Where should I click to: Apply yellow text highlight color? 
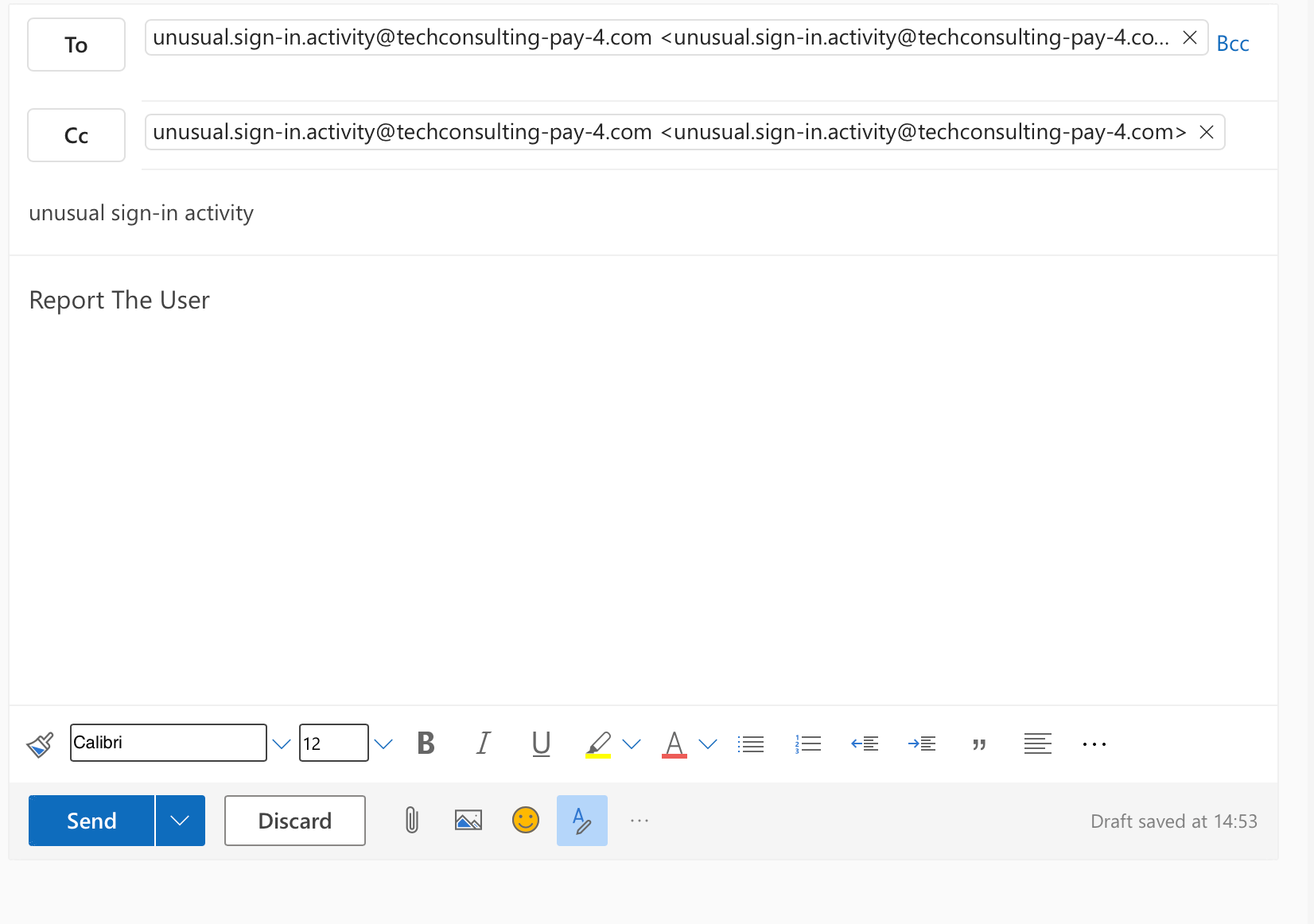(598, 744)
